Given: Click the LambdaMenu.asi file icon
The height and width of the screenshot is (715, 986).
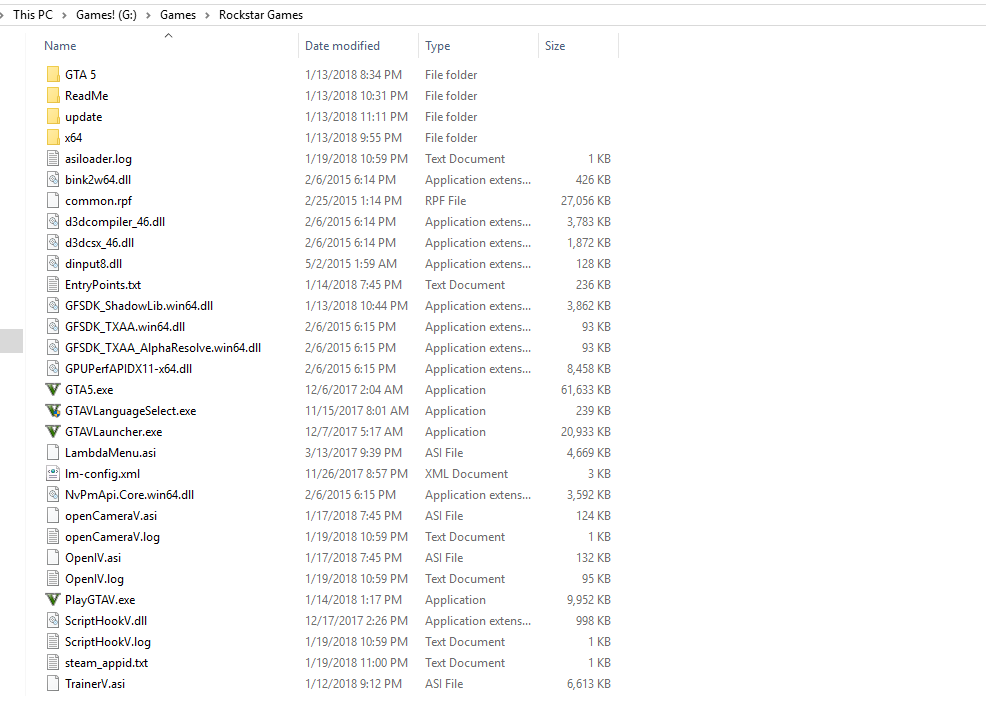Looking at the screenshot, I should (x=53, y=453).
